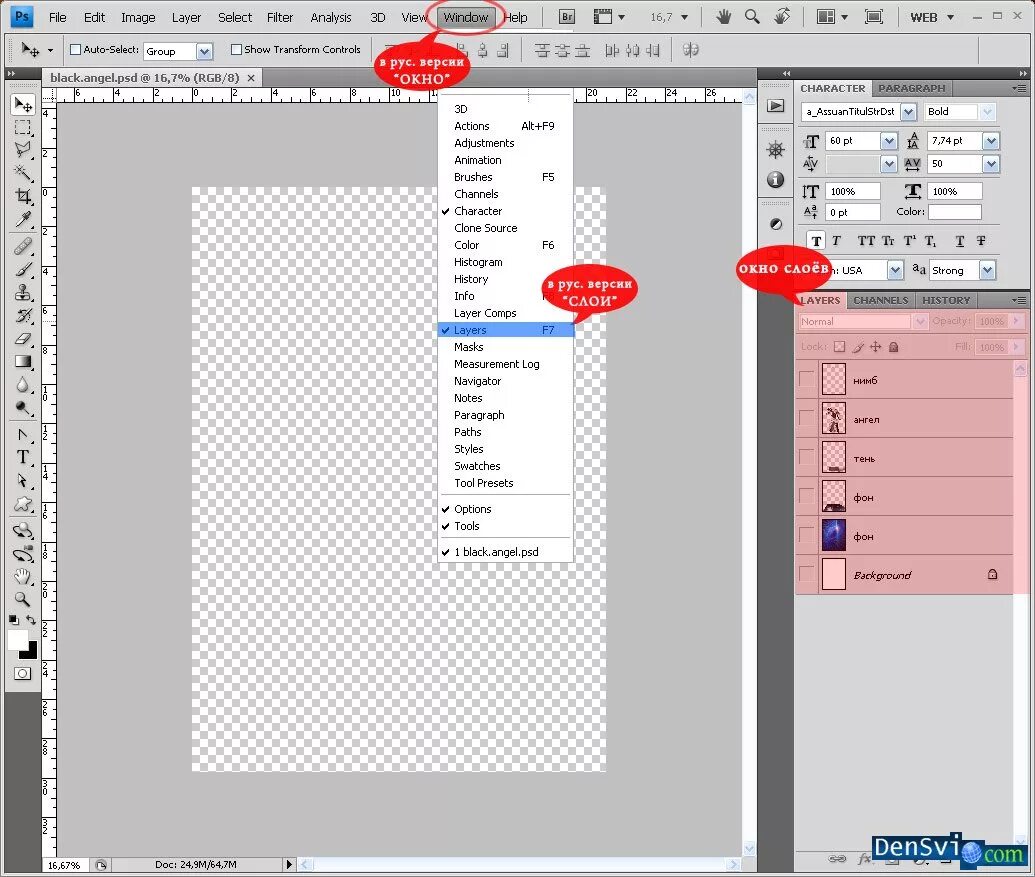The image size is (1035, 877).
Task: Enable the Auto-Select checkbox
Action: (x=75, y=49)
